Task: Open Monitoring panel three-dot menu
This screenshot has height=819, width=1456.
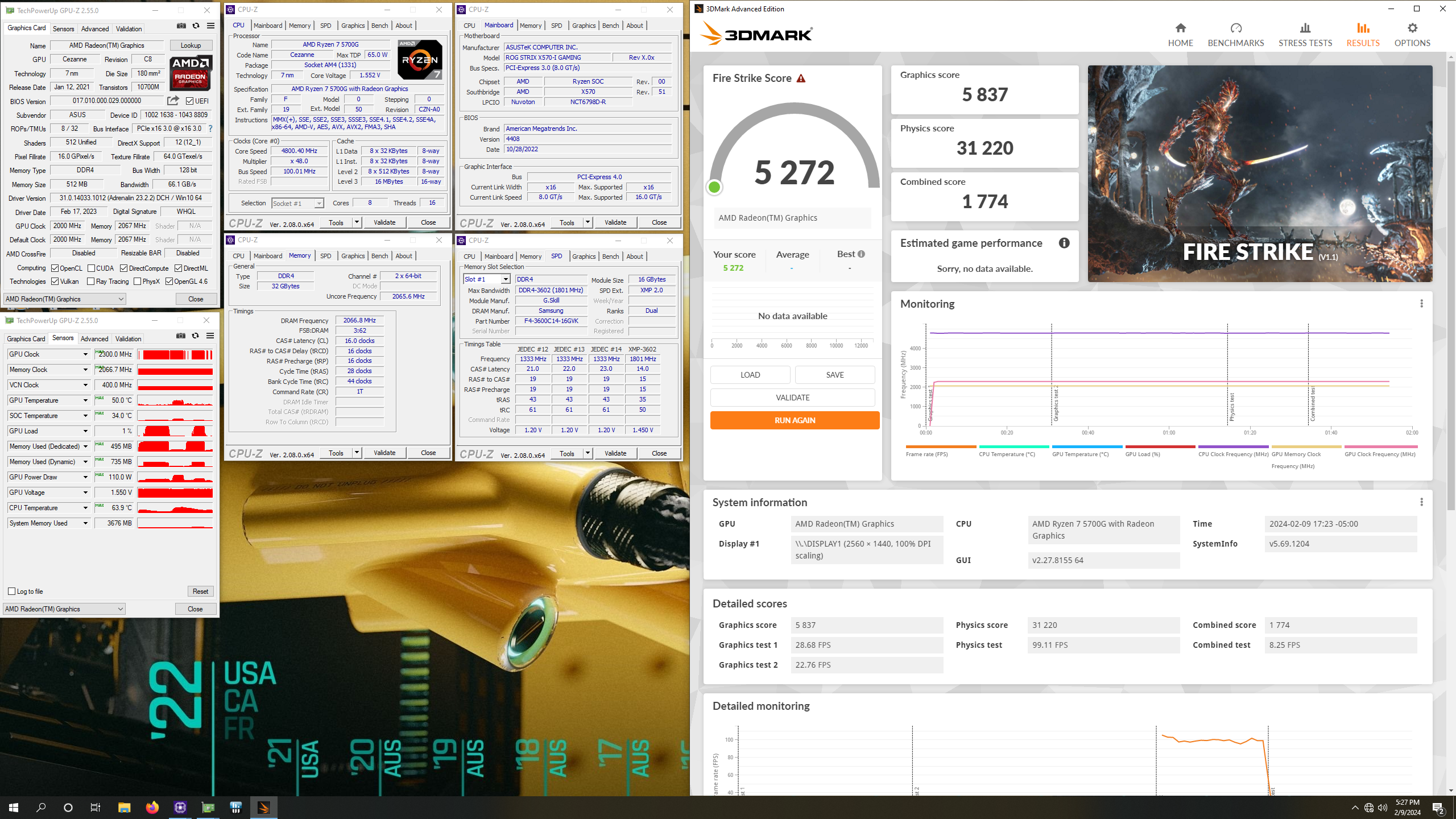Action: (1421, 304)
